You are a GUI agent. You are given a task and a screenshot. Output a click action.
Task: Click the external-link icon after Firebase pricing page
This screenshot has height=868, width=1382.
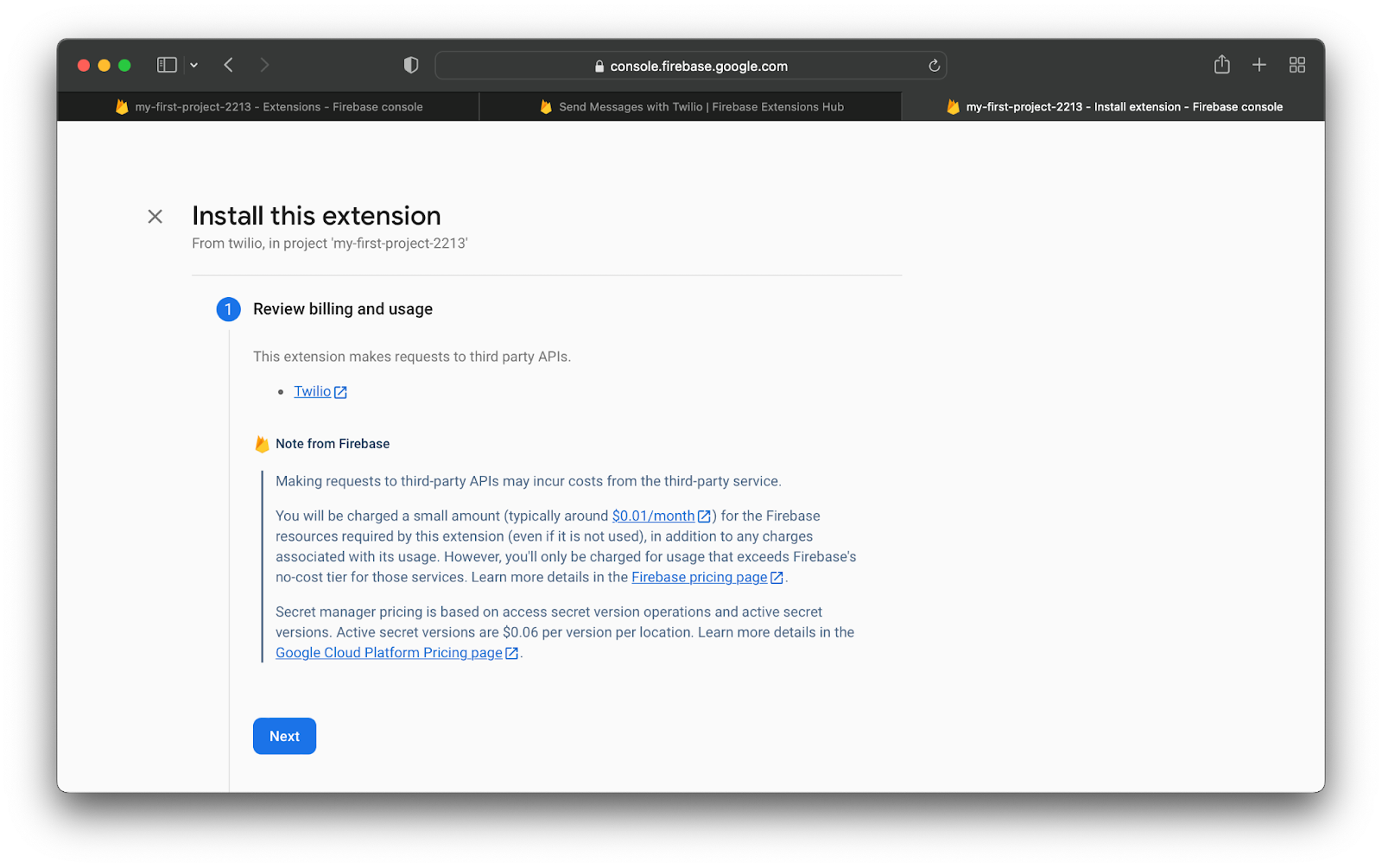[x=777, y=578]
